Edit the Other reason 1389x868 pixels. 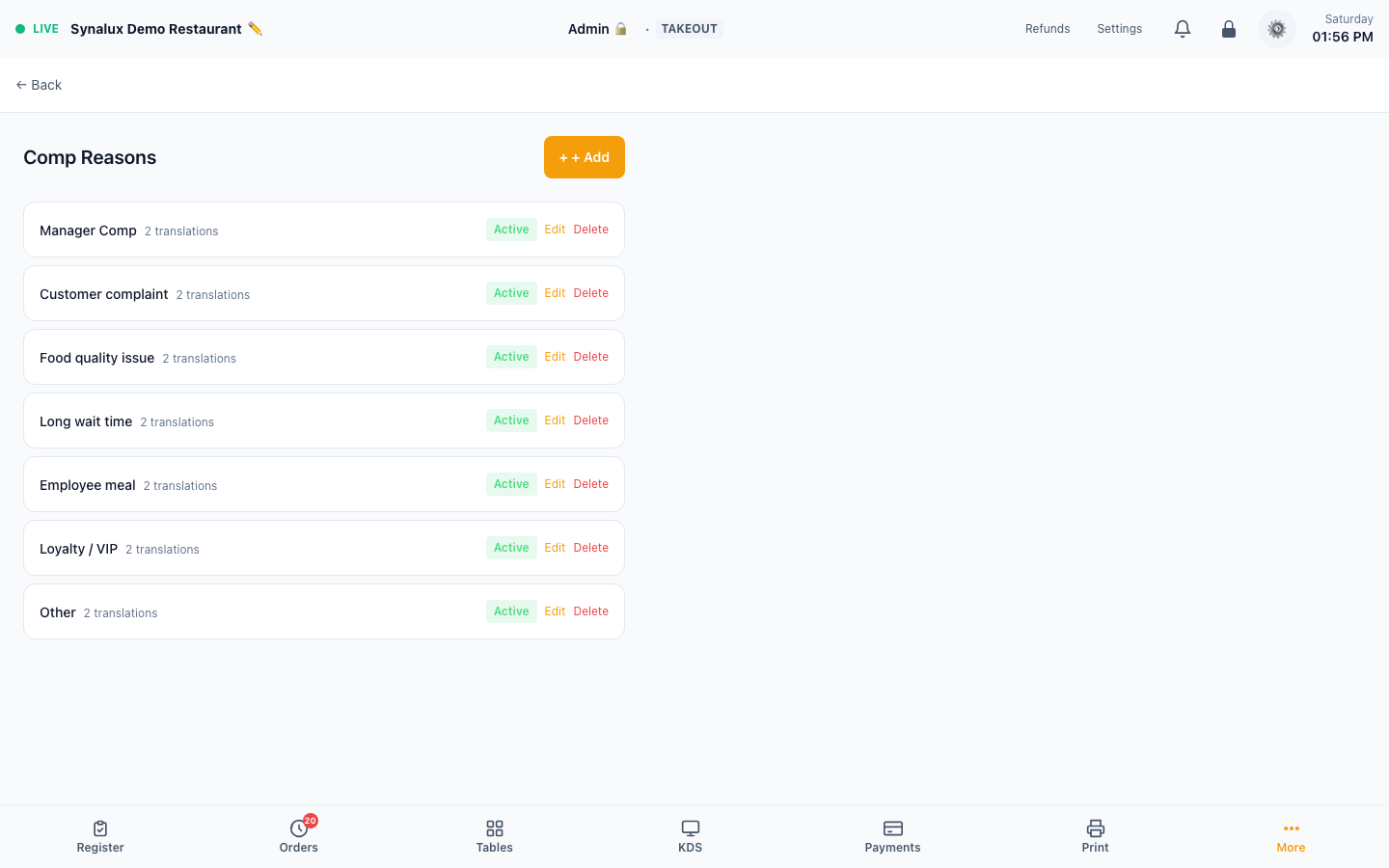[x=555, y=611]
